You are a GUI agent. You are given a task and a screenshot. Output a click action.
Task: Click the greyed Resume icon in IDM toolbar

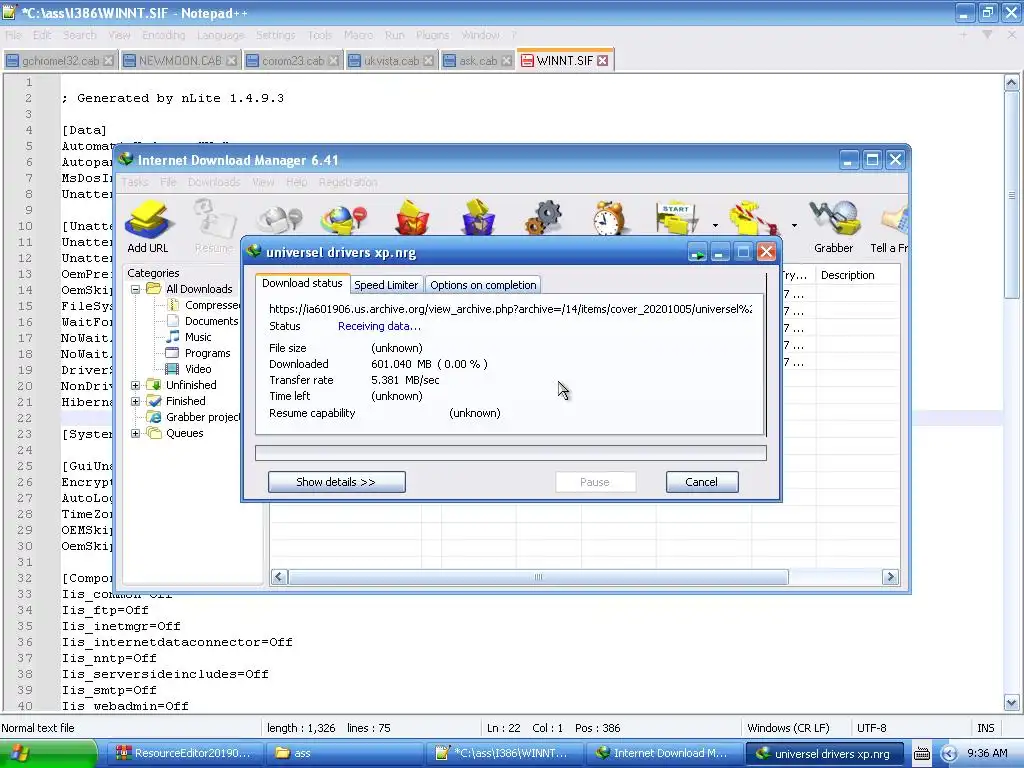(214, 226)
